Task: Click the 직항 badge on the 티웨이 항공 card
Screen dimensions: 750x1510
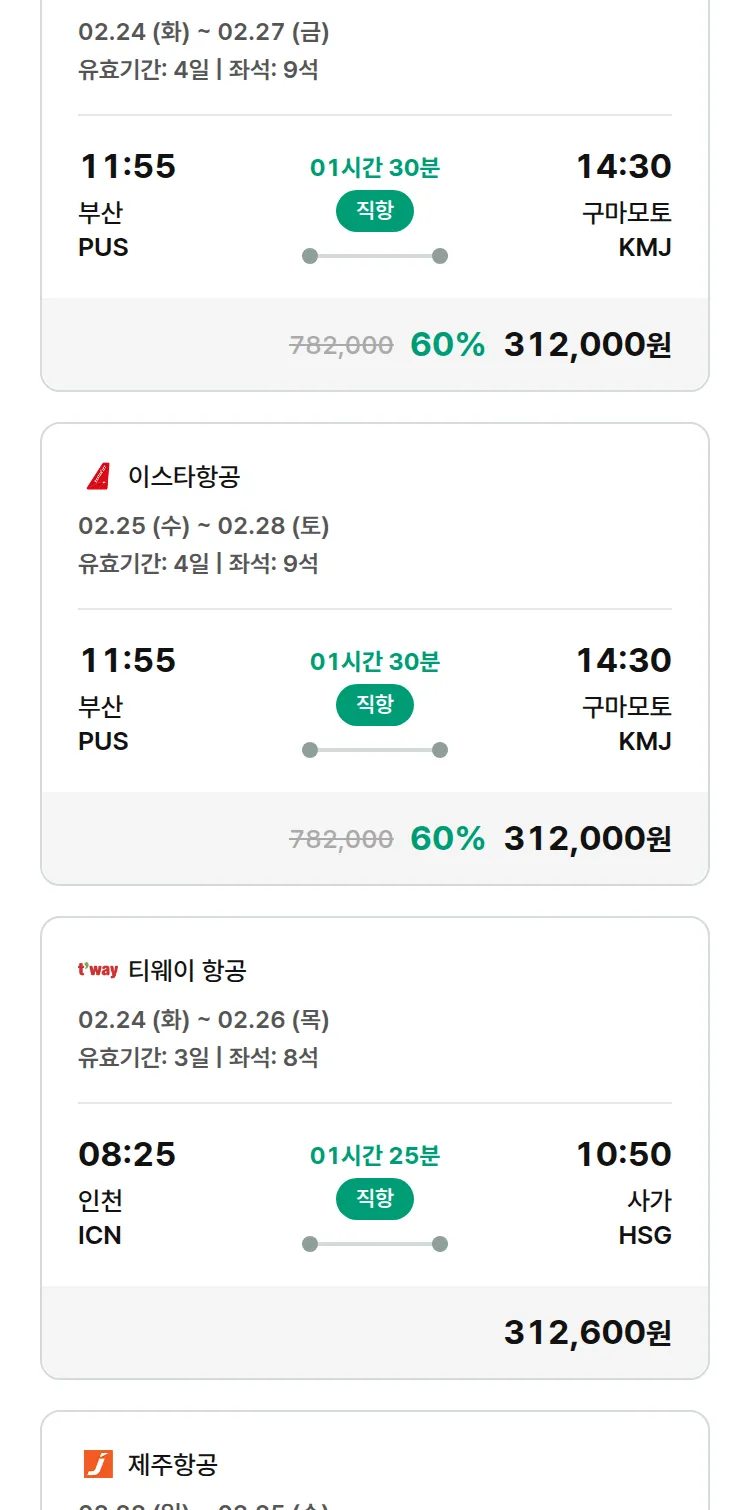Action: point(374,1199)
